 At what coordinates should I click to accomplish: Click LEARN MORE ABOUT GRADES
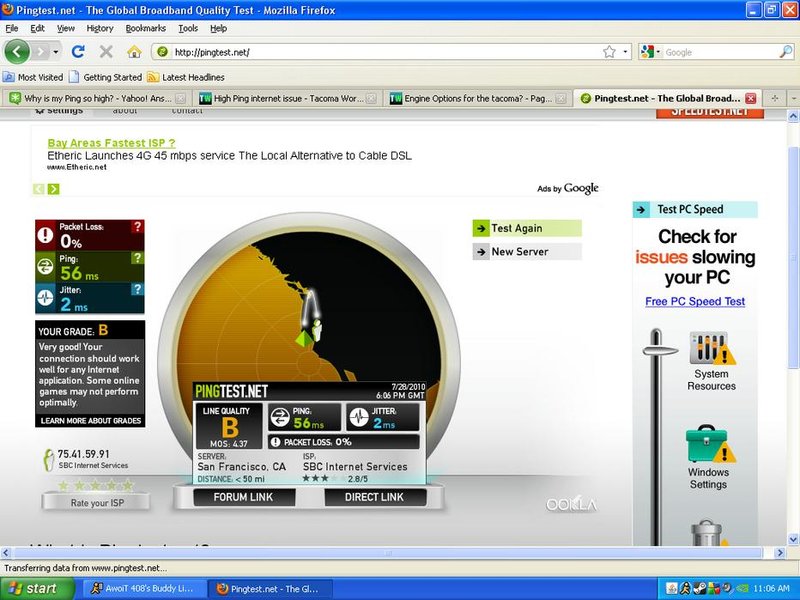point(91,421)
